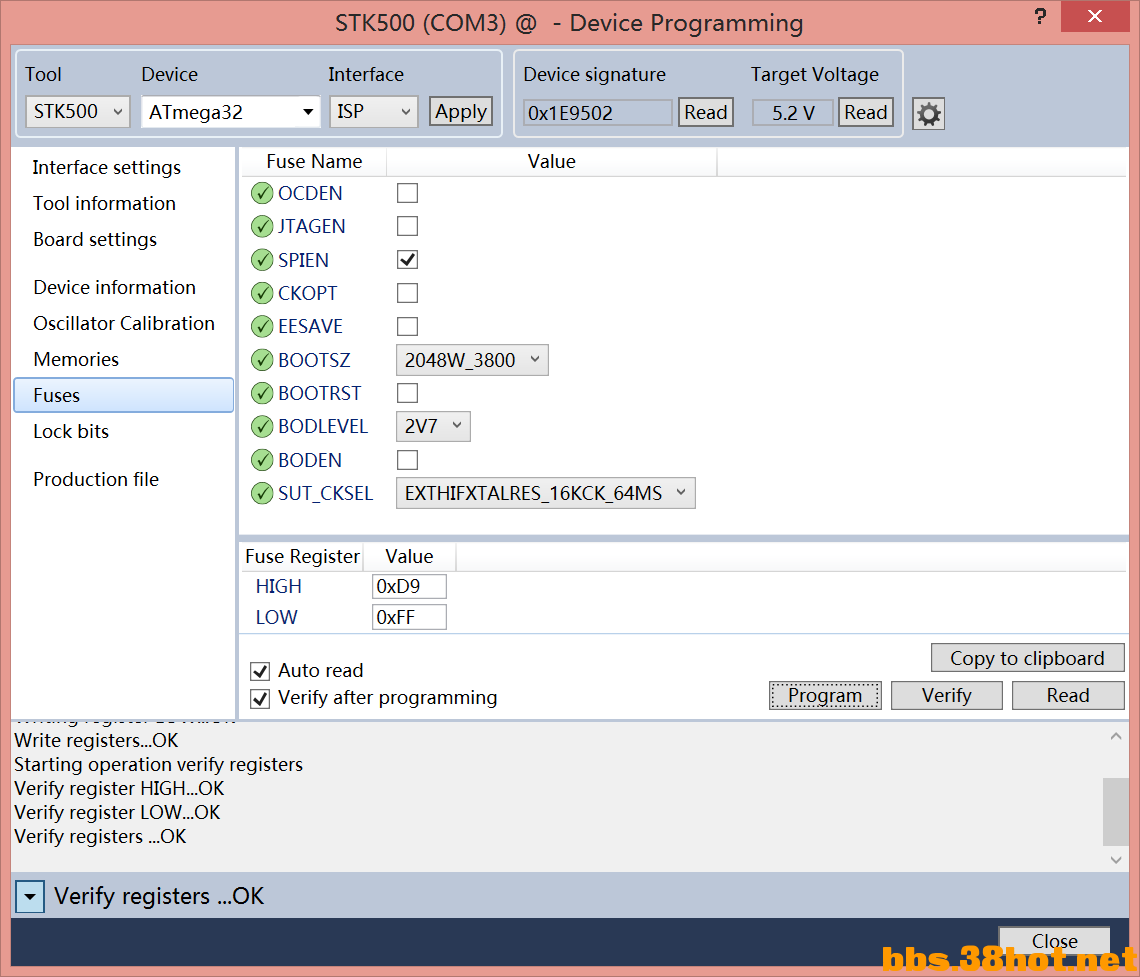Open the Board settings page
1140x977 pixels.
point(95,240)
